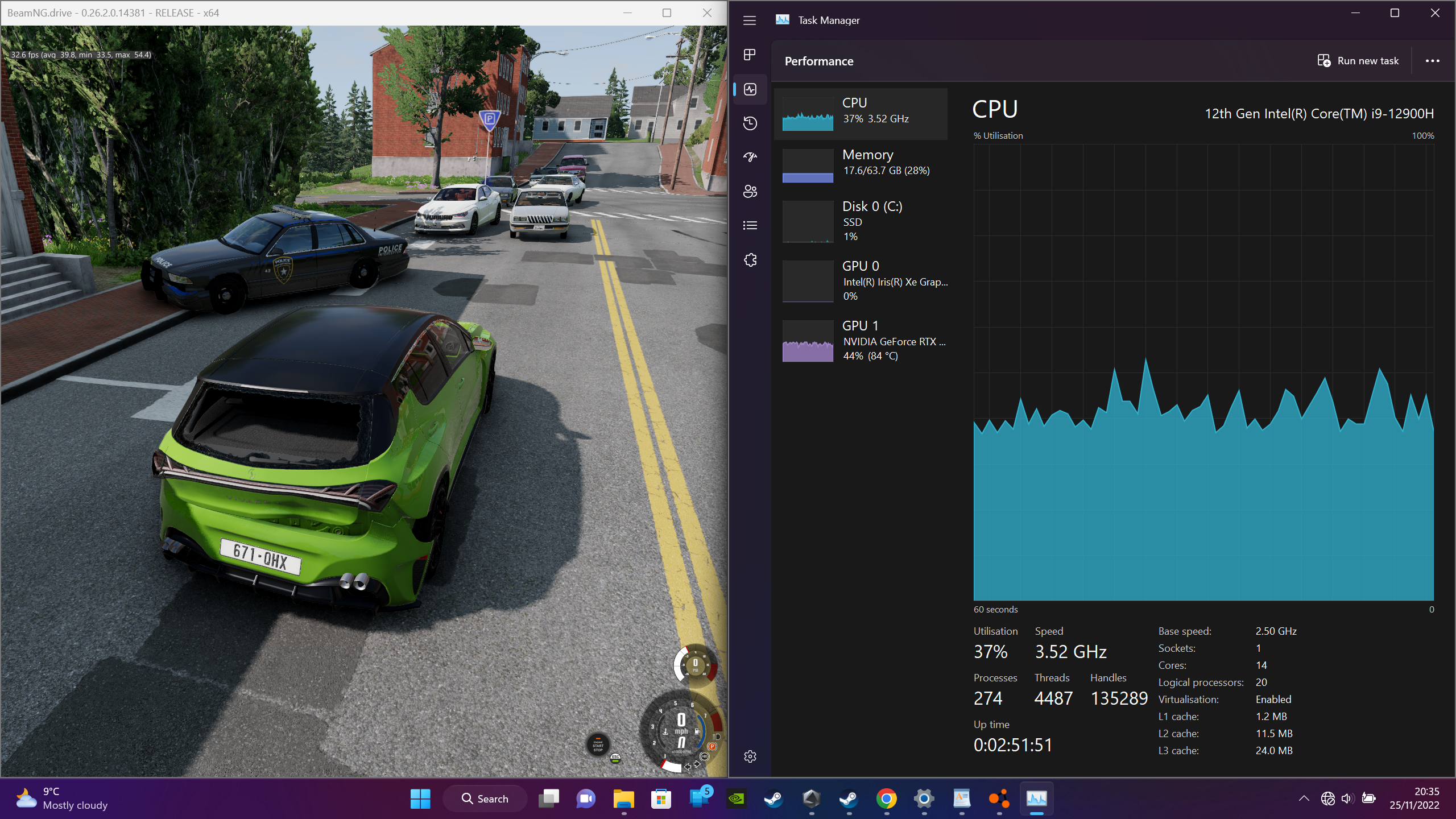Click the '% Utilisation' graph label
Screen dimensions: 1456x819
tap(998, 136)
